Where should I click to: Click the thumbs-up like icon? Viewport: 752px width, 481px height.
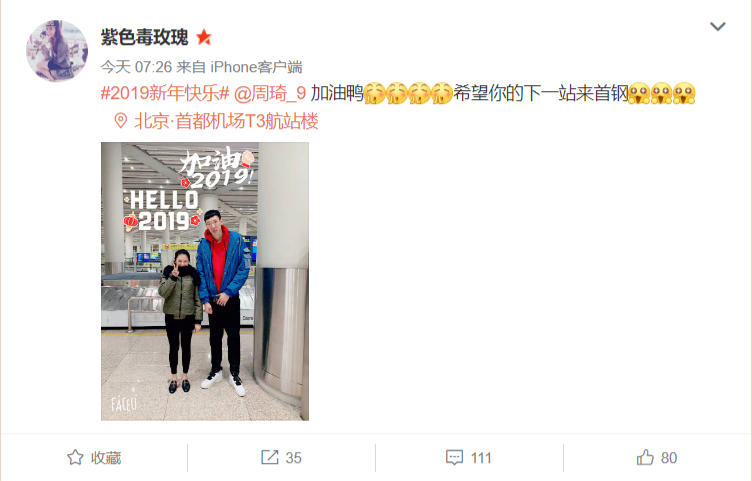click(645, 457)
